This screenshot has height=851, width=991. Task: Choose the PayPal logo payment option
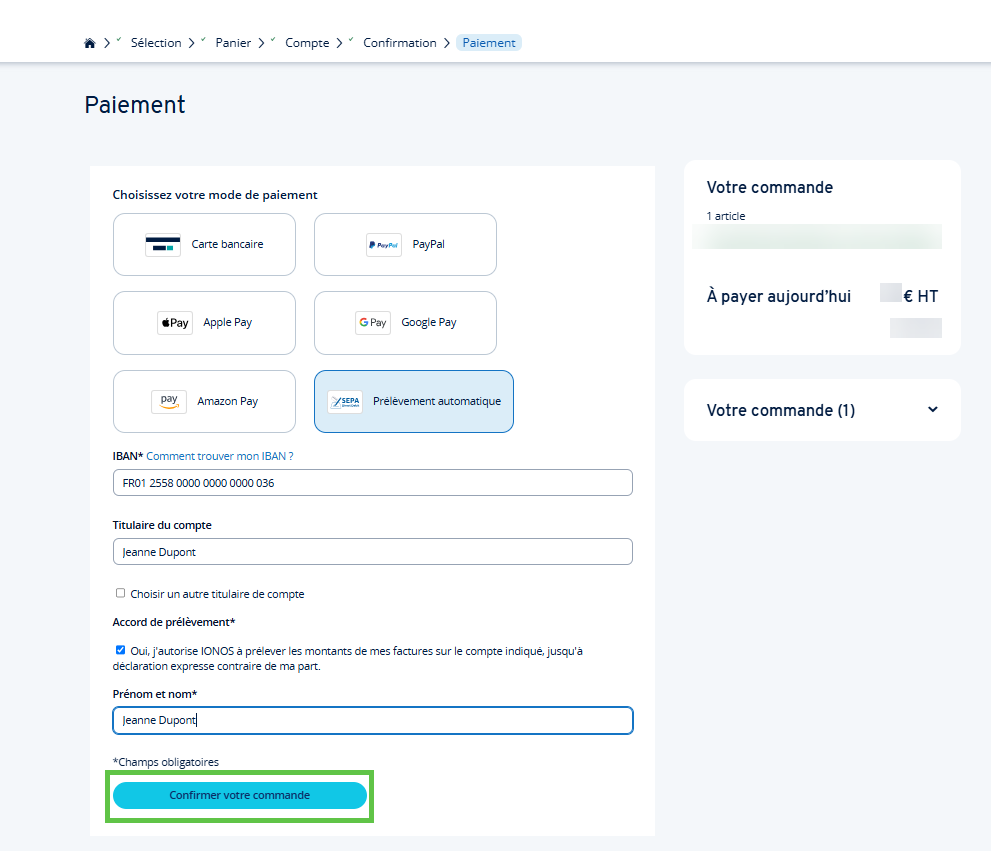[383, 245]
